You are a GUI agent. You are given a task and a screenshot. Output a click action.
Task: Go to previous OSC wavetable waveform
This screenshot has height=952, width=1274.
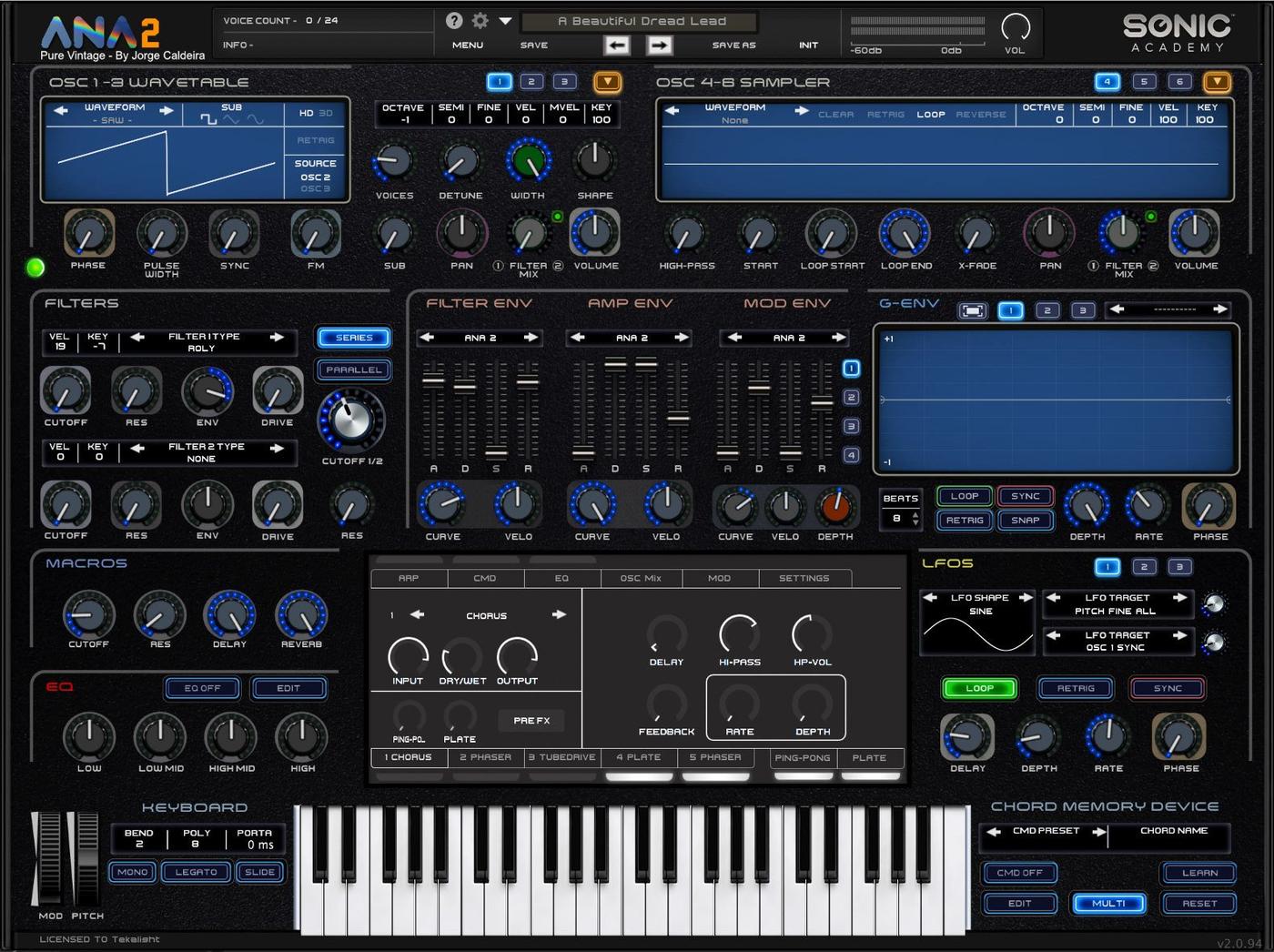click(x=61, y=110)
